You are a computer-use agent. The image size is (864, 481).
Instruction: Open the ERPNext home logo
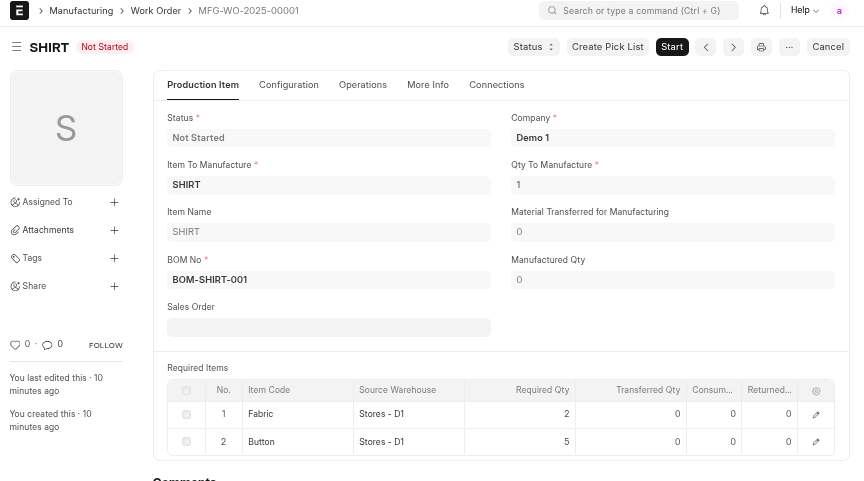19,10
